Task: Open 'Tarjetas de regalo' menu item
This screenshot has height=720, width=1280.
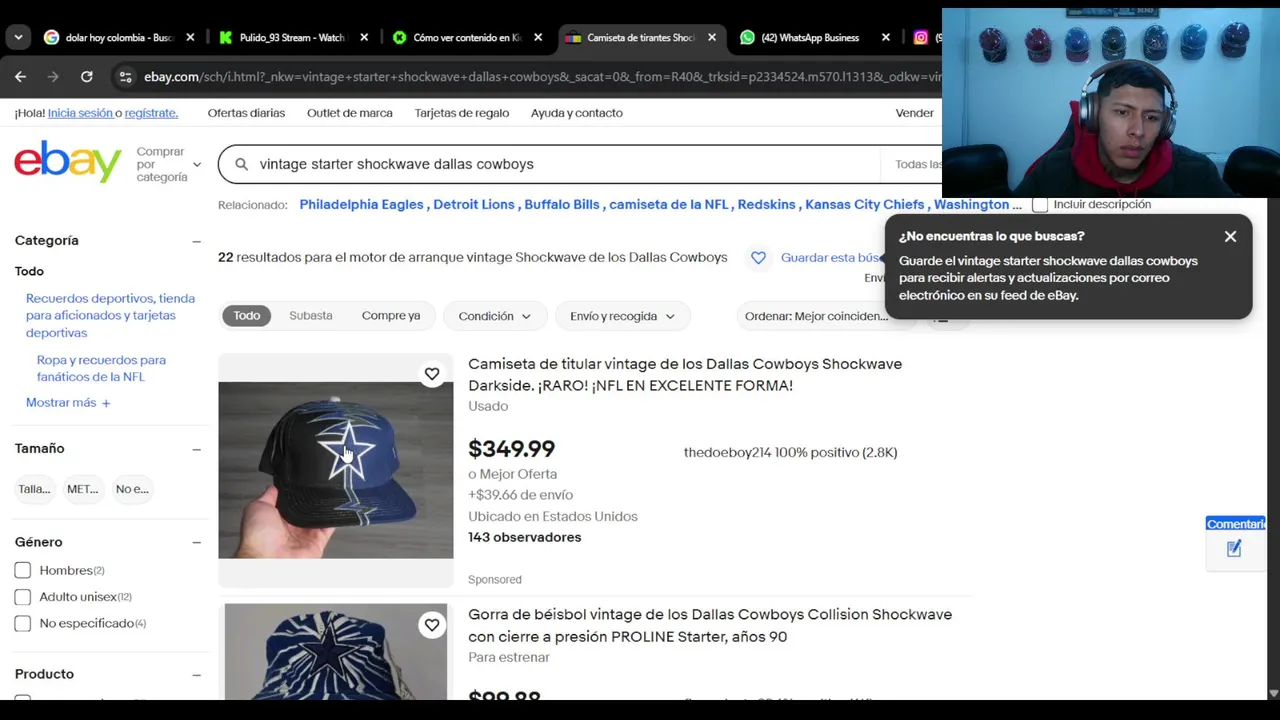Action: (x=462, y=113)
